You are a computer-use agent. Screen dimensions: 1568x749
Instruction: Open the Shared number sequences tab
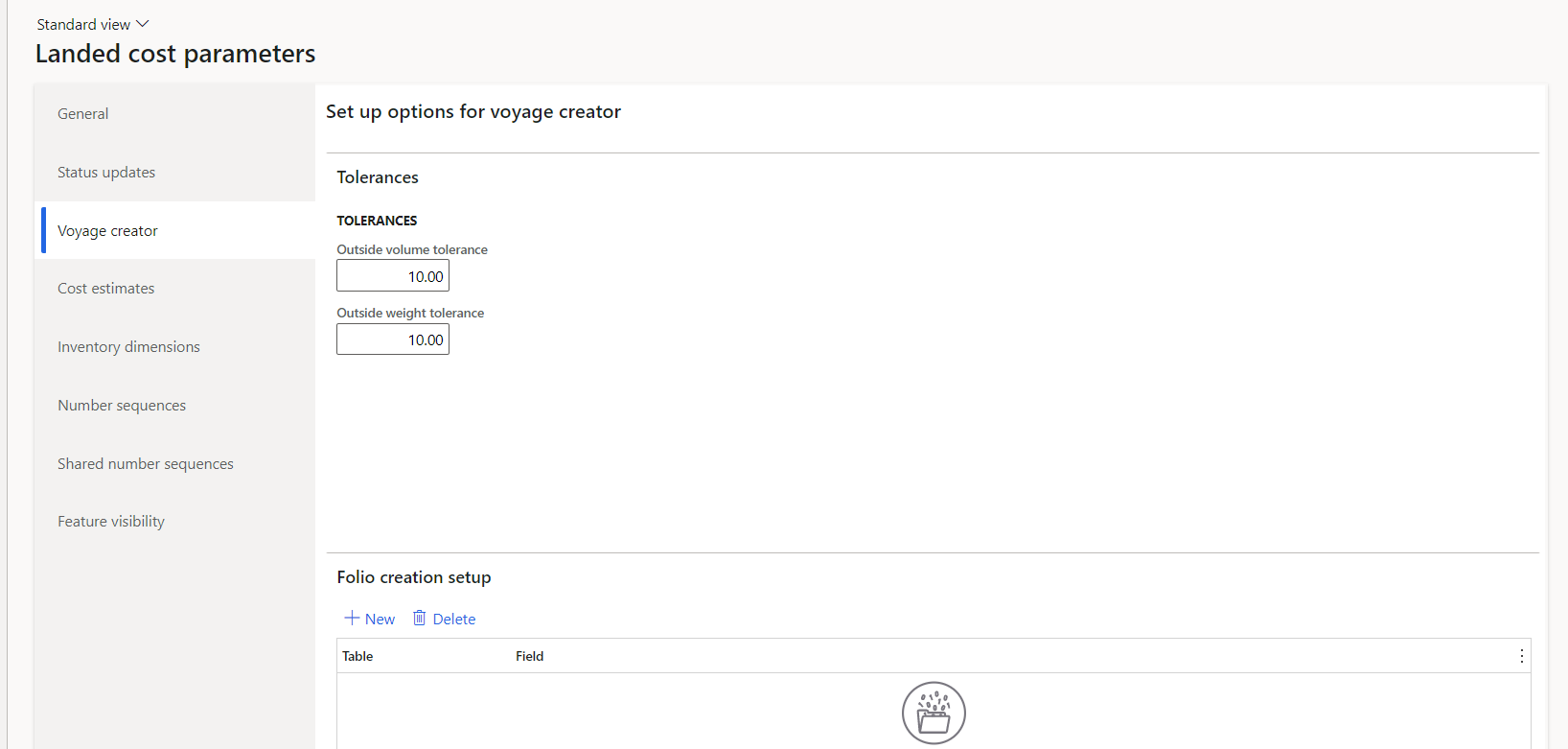tap(146, 464)
